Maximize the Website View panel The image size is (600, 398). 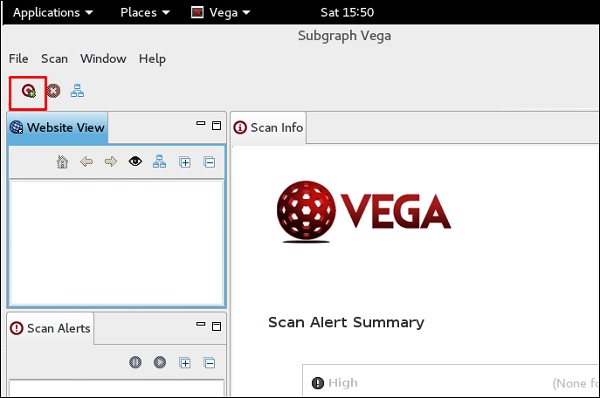pos(217,126)
